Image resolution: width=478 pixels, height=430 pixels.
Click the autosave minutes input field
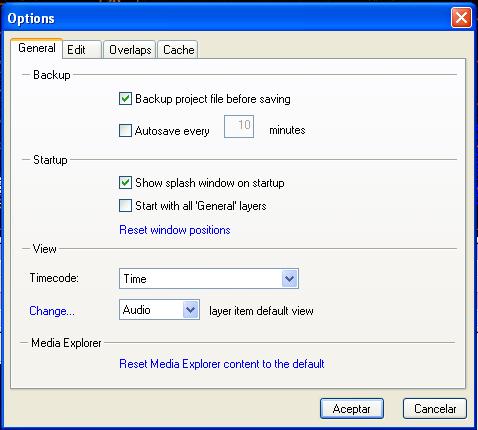pos(239,126)
